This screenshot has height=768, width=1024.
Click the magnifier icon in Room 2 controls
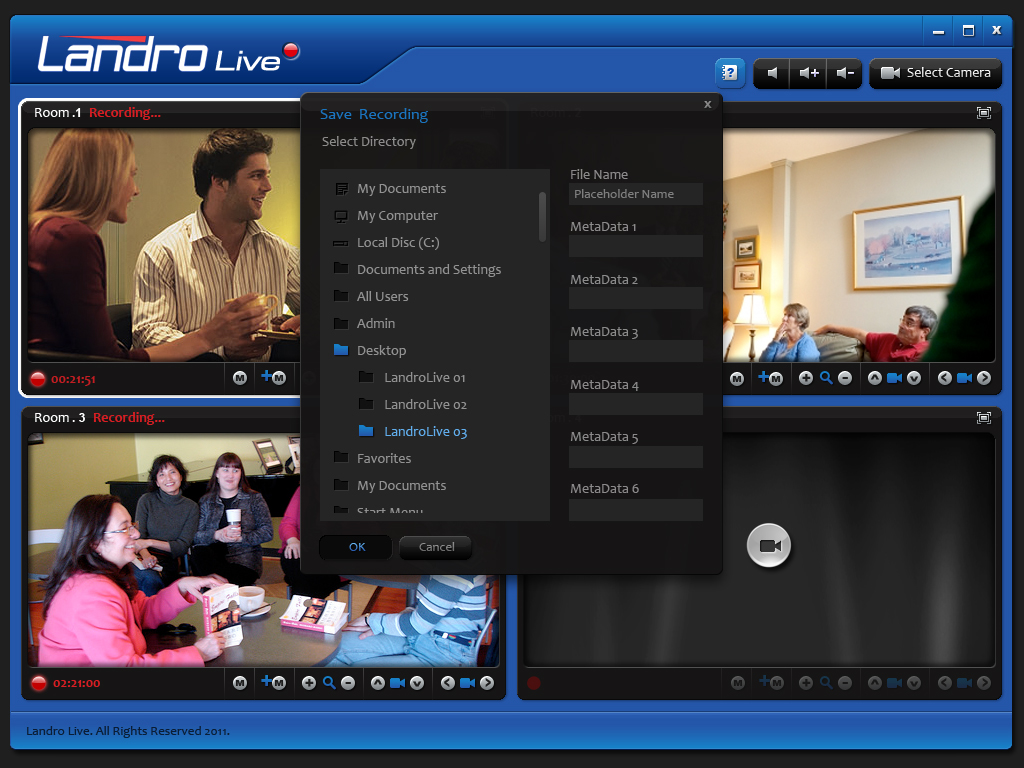(x=826, y=378)
